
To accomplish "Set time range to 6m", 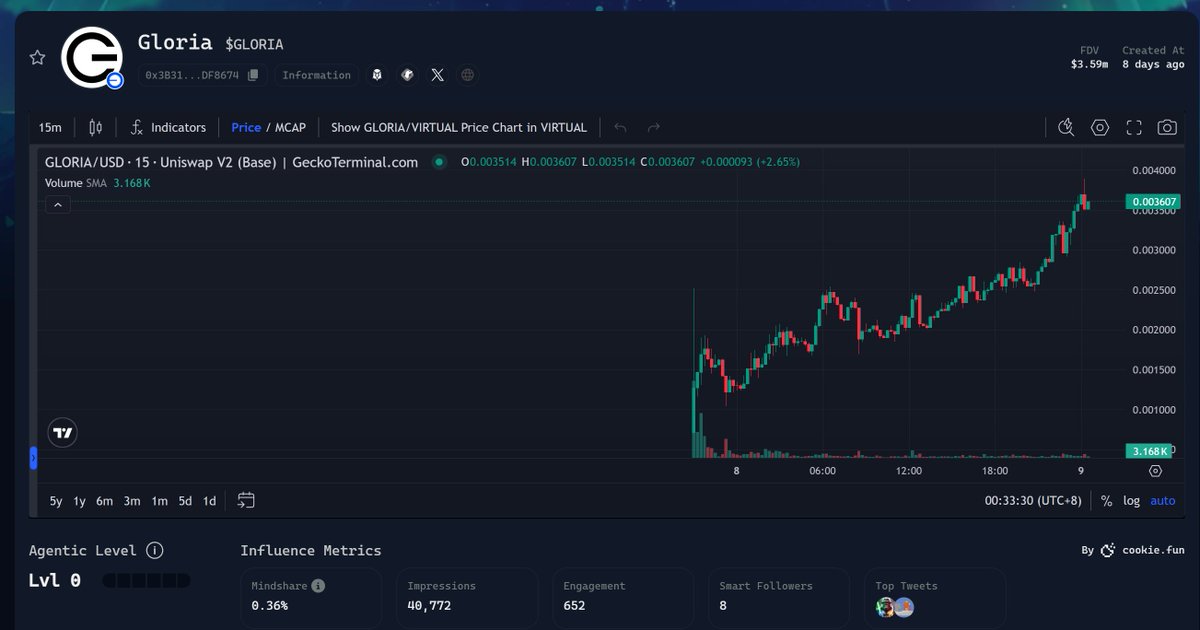I will [x=104, y=501].
